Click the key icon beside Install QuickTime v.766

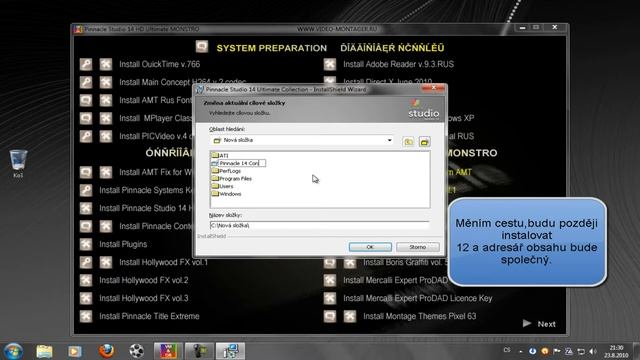(86, 64)
